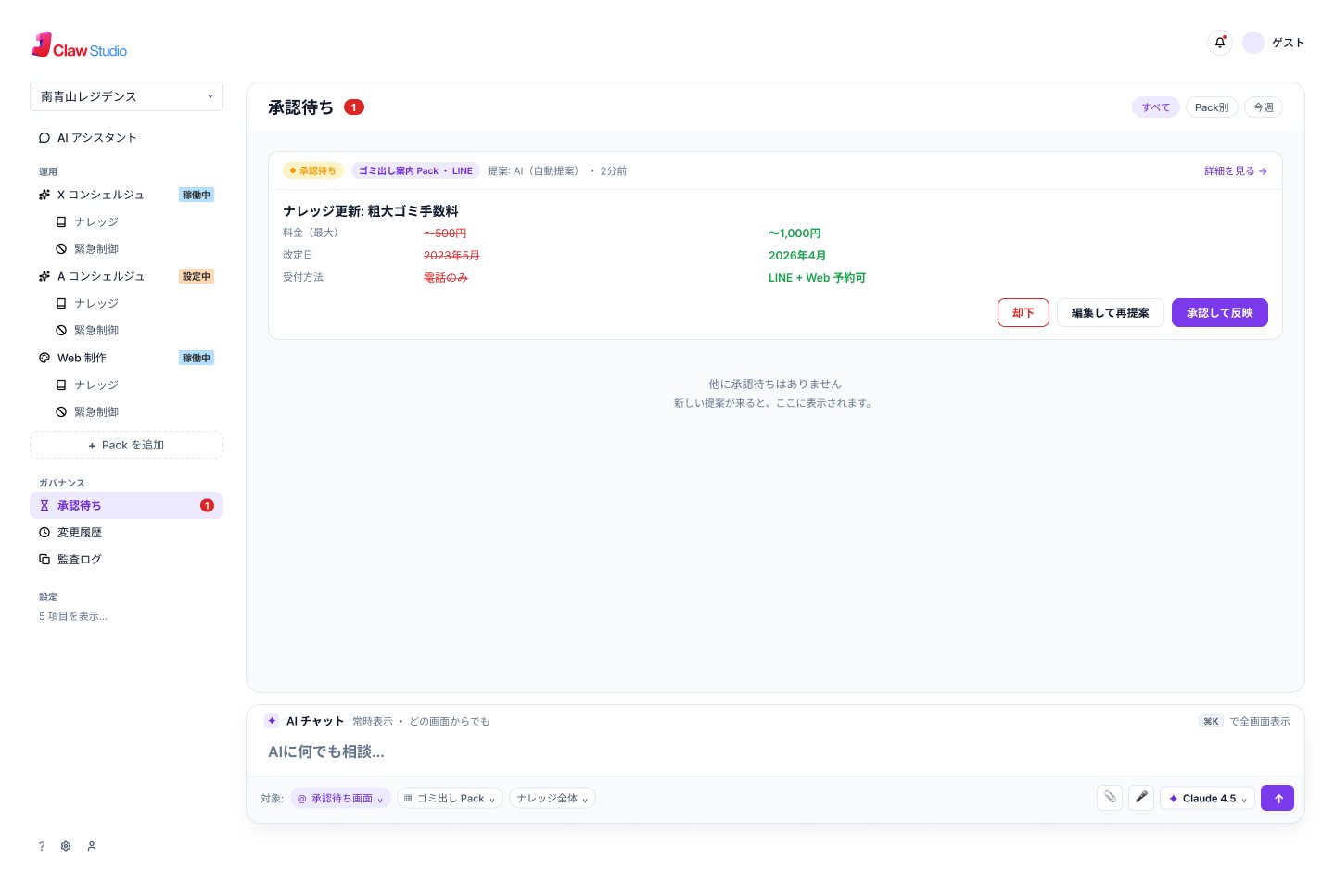The image size is (1335, 896).
Task: Click the struck-through old value 電話のみ
Action: pyautogui.click(x=446, y=278)
